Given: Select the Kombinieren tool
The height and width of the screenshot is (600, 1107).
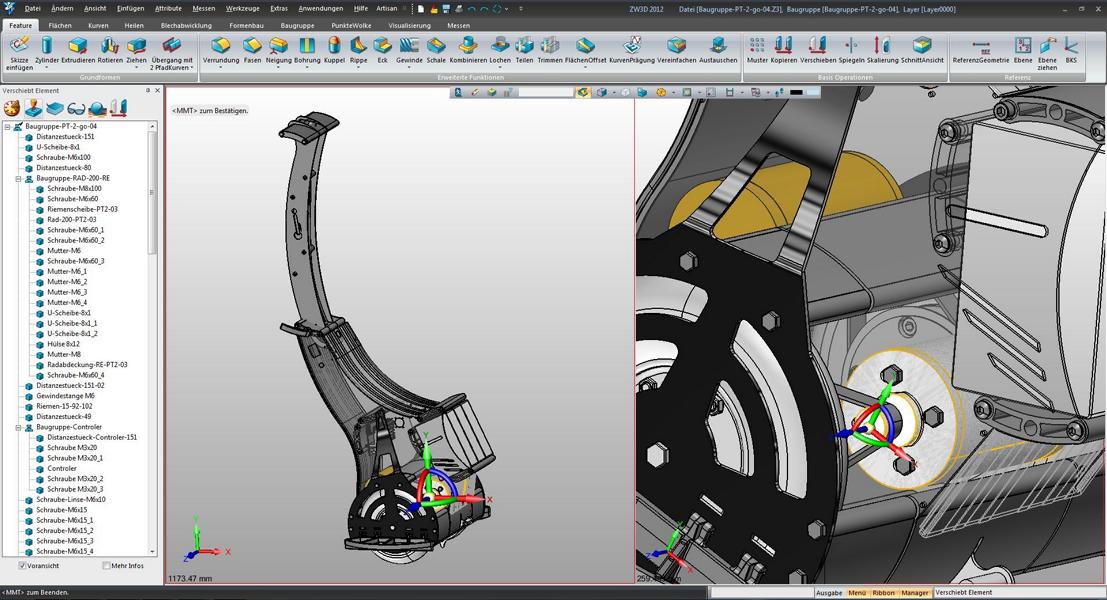Looking at the screenshot, I should [x=468, y=50].
